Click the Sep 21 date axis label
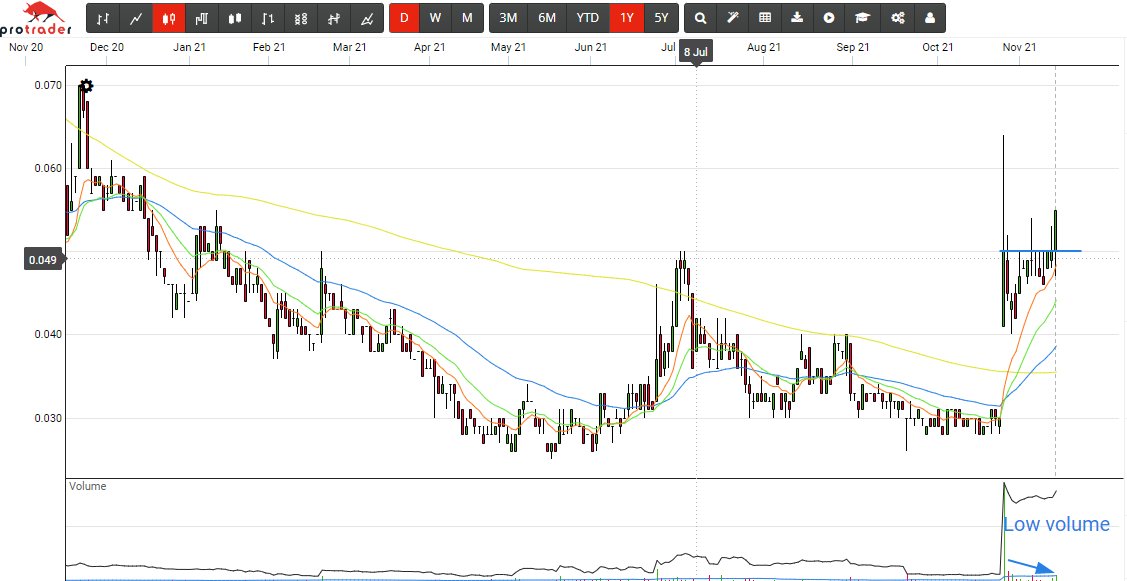Screen dimensions: 1127x581 853,47
